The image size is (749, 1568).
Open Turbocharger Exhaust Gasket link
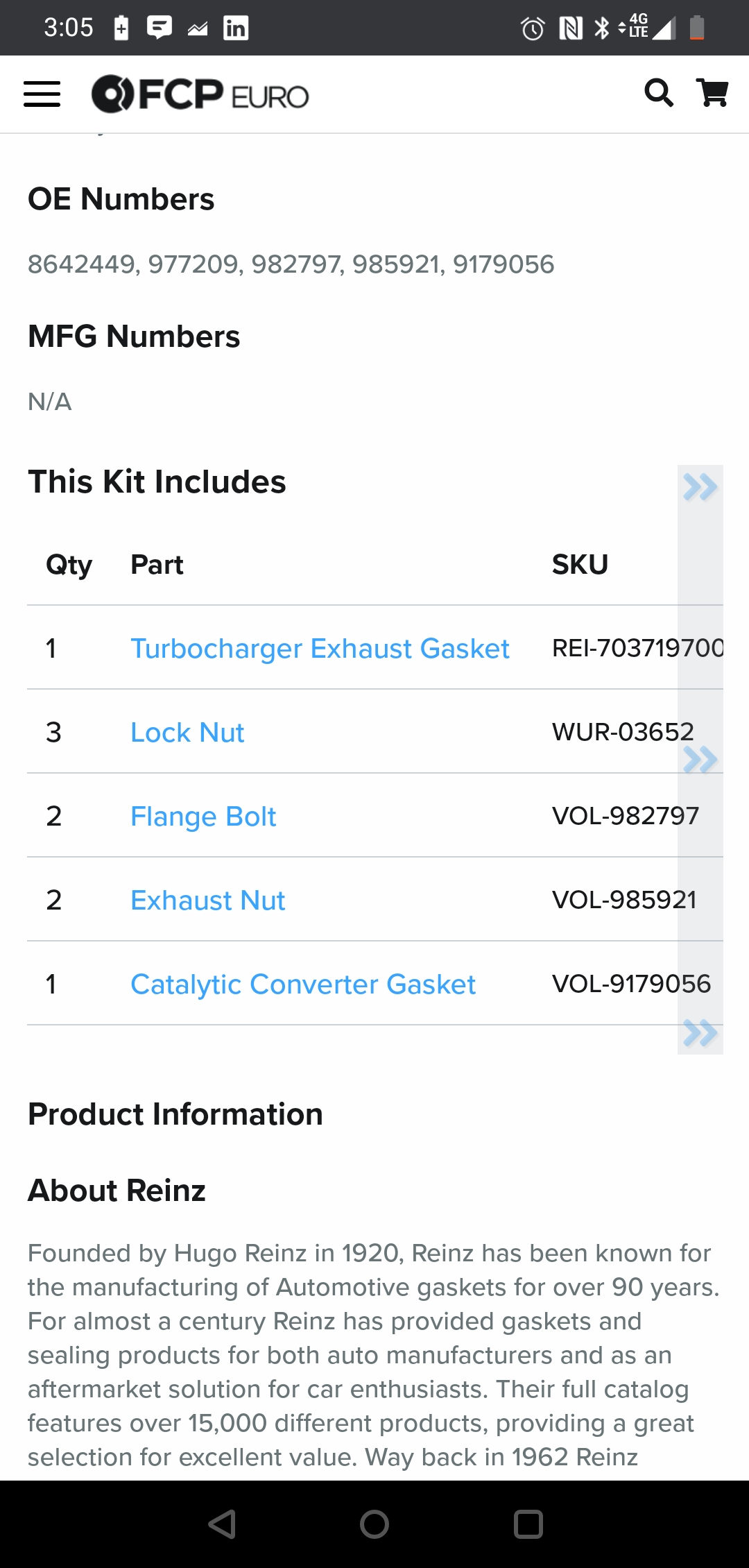(x=320, y=649)
